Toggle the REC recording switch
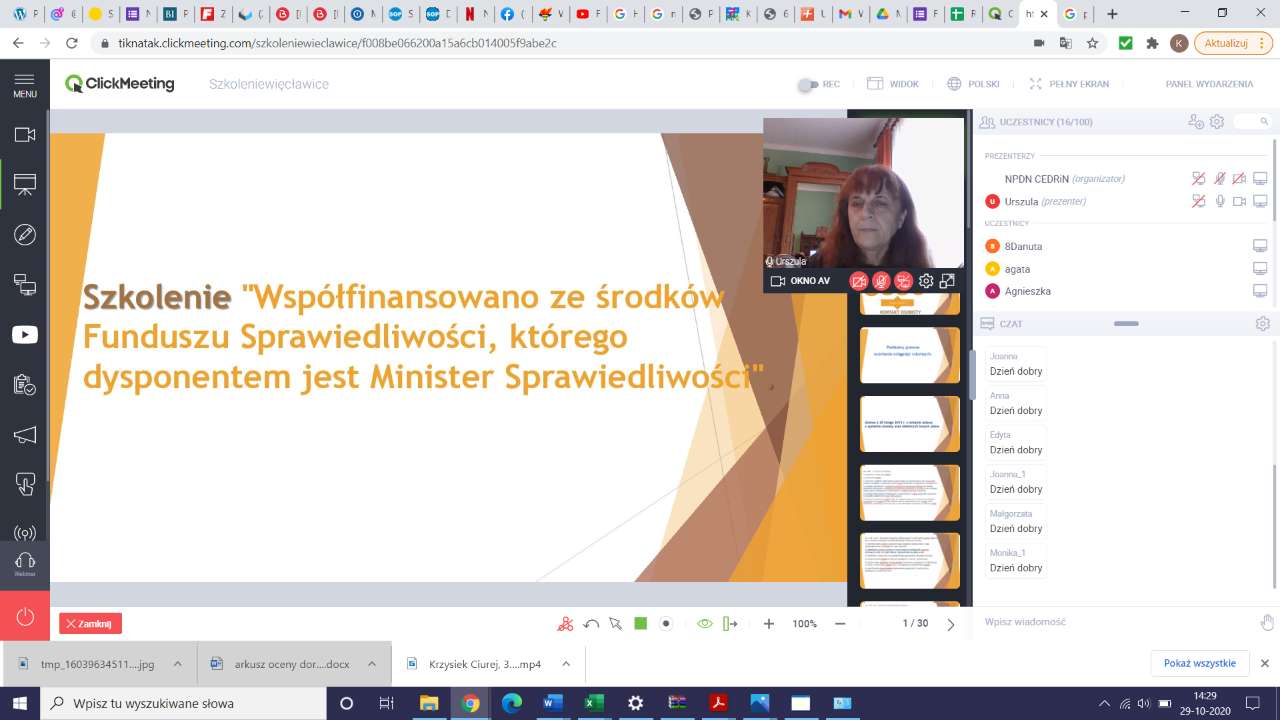The width and height of the screenshot is (1280, 720). click(808, 85)
